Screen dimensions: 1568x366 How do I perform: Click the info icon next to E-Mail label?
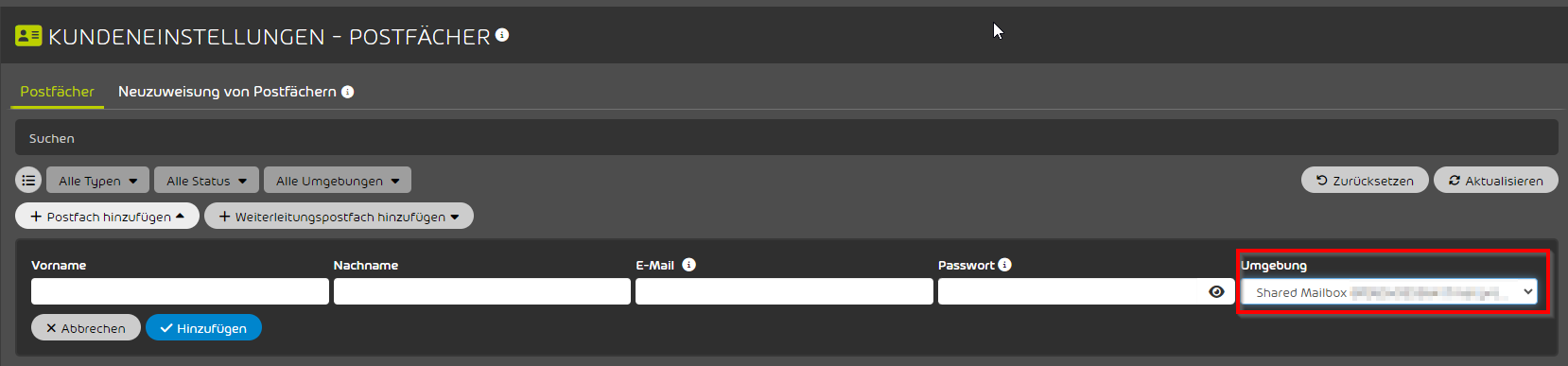point(688,265)
